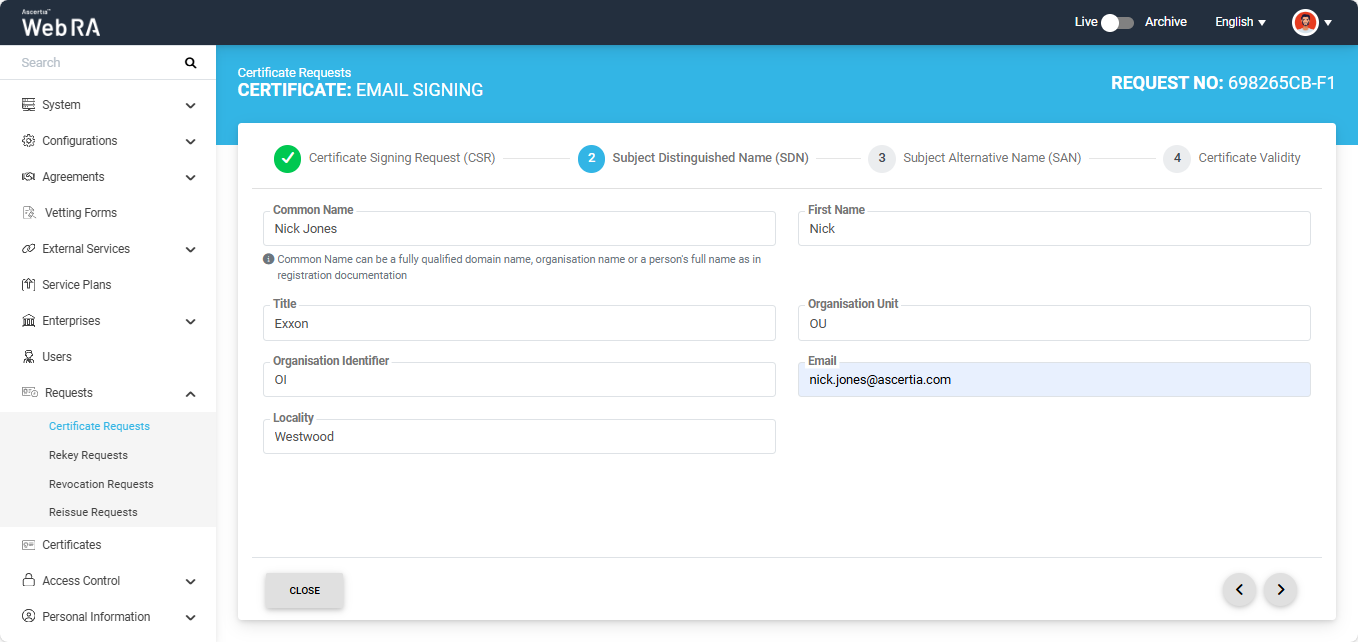The image size is (1358, 642).
Task: Click into the Locality input field
Action: tap(519, 437)
